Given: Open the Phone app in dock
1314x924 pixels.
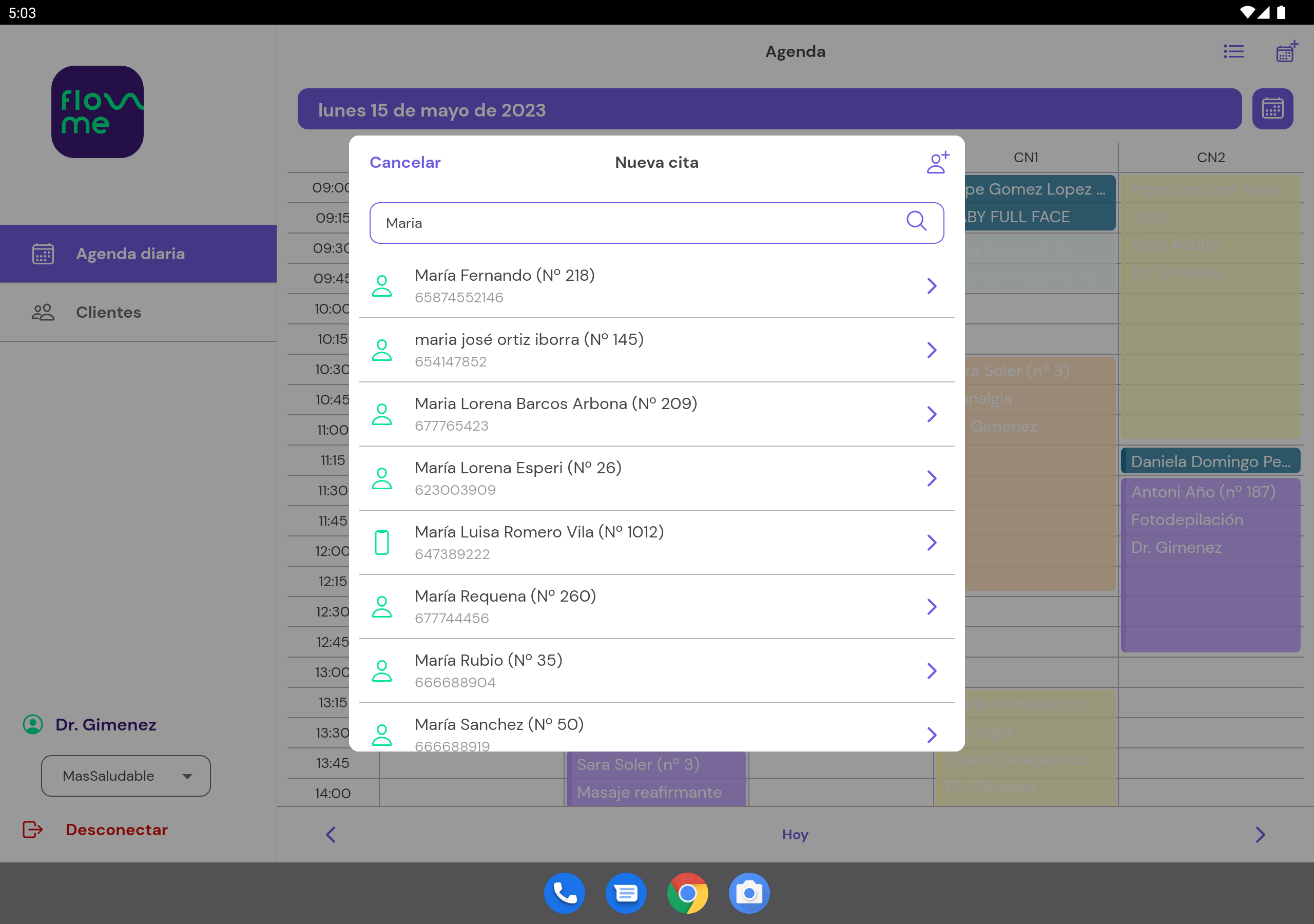Looking at the screenshot, I should click(564, 893).
